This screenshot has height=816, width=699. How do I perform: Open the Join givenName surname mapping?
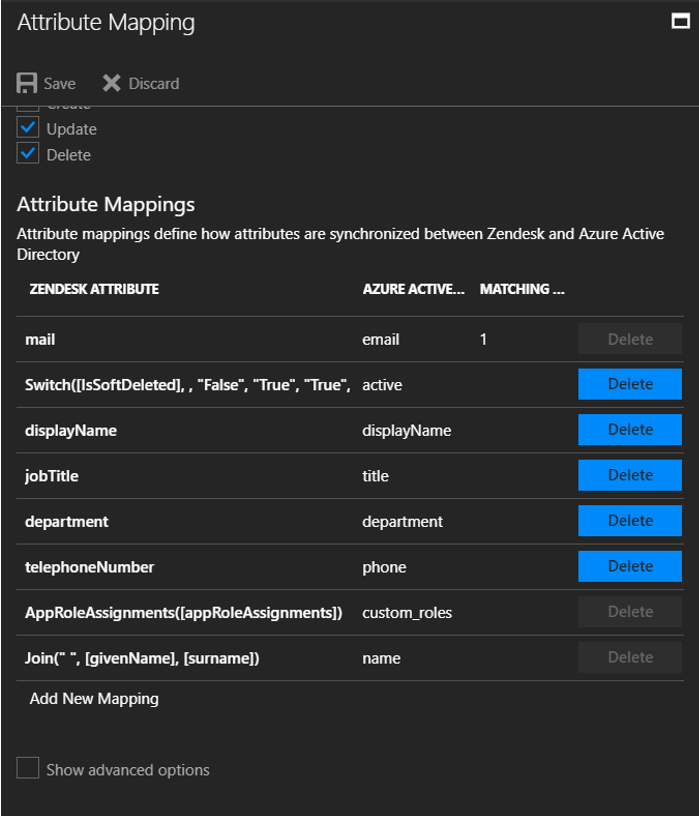(142, 658)
